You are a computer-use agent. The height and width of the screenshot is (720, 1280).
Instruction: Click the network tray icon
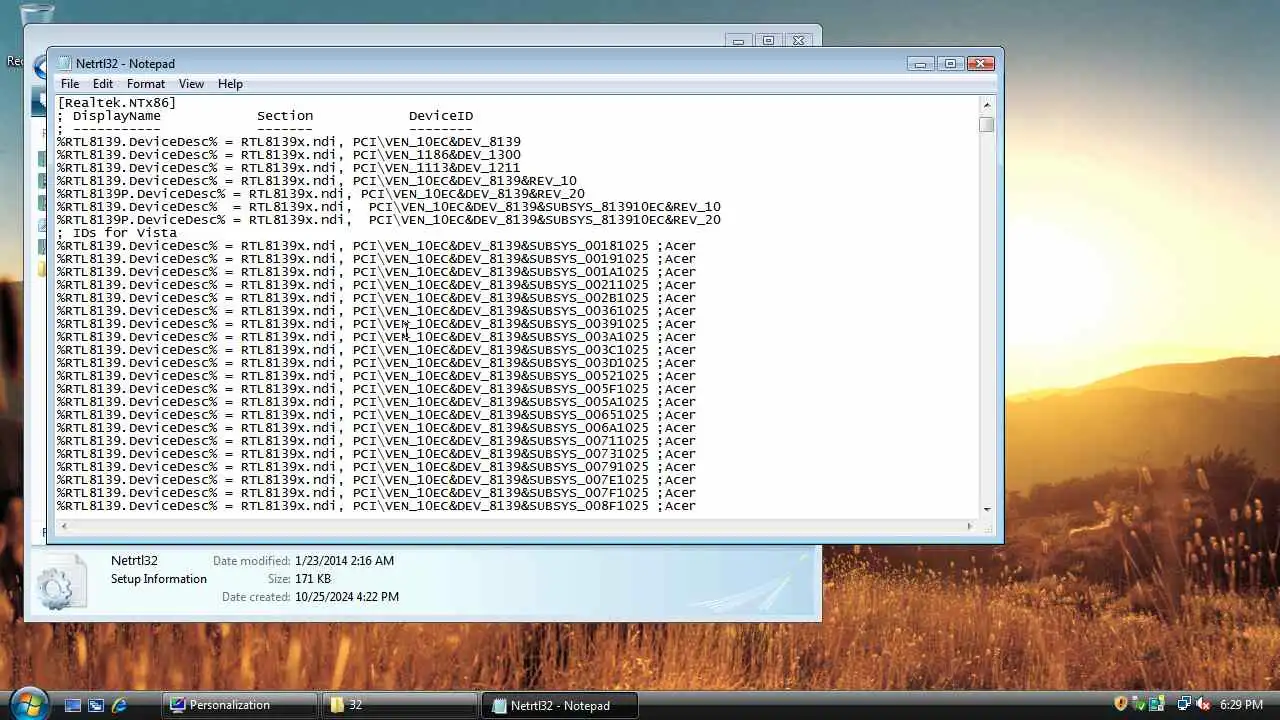pos(1183,705)
